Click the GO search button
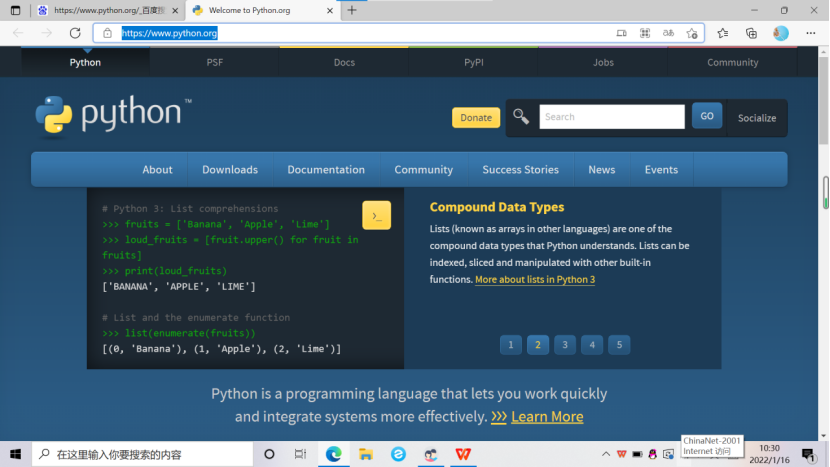 707,116
